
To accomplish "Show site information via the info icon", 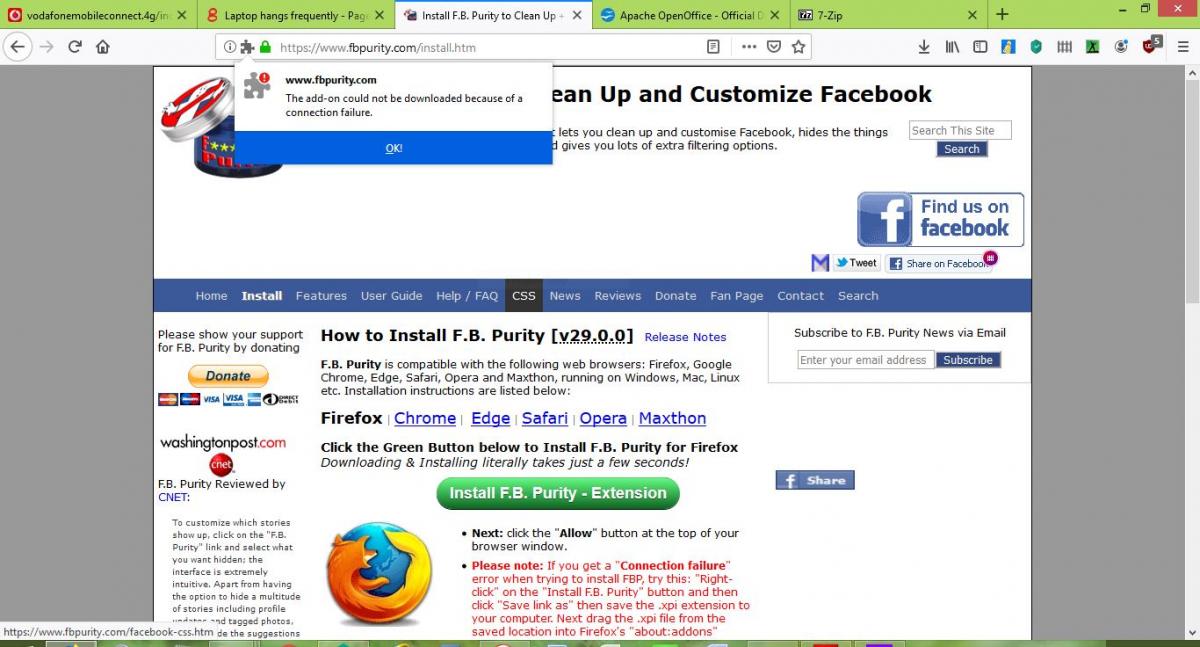I will pos(230,47).
